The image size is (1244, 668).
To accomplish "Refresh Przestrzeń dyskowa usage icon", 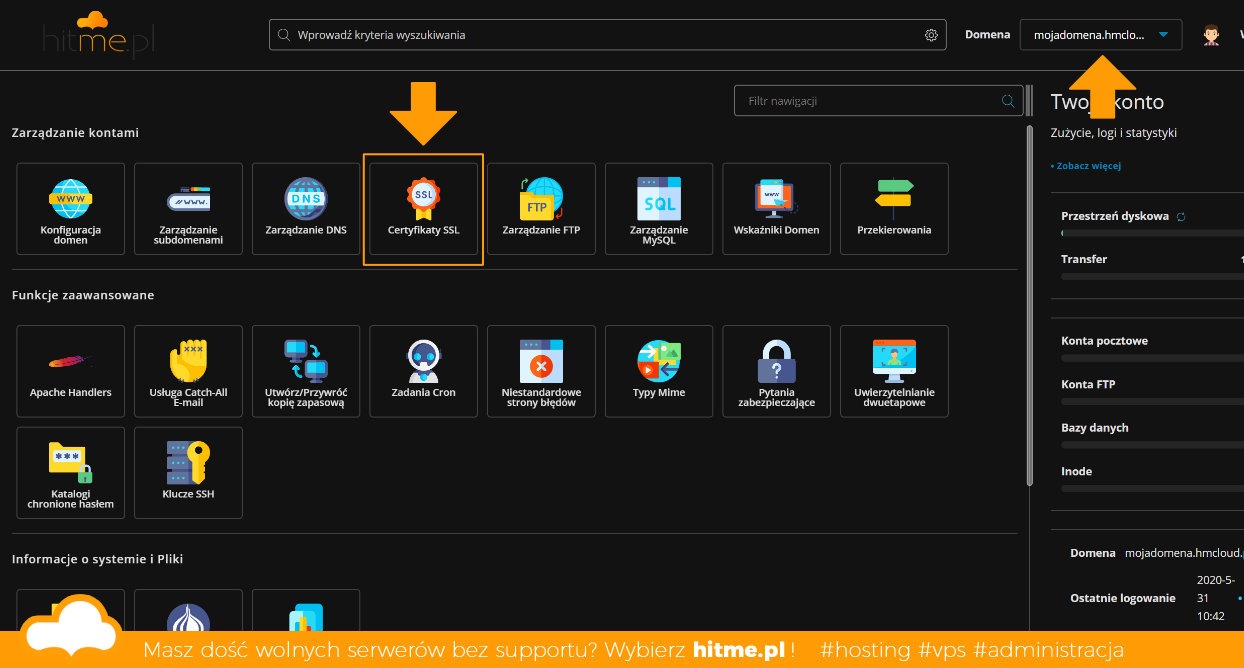I will [x=1181, y=216].
